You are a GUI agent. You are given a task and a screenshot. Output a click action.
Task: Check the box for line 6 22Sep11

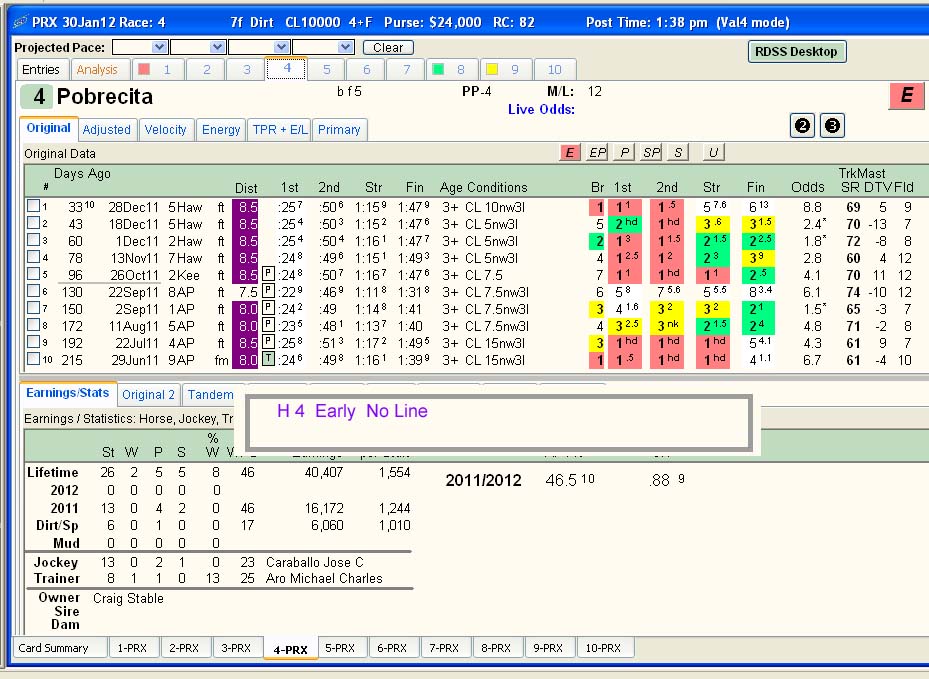click(33, 291)
